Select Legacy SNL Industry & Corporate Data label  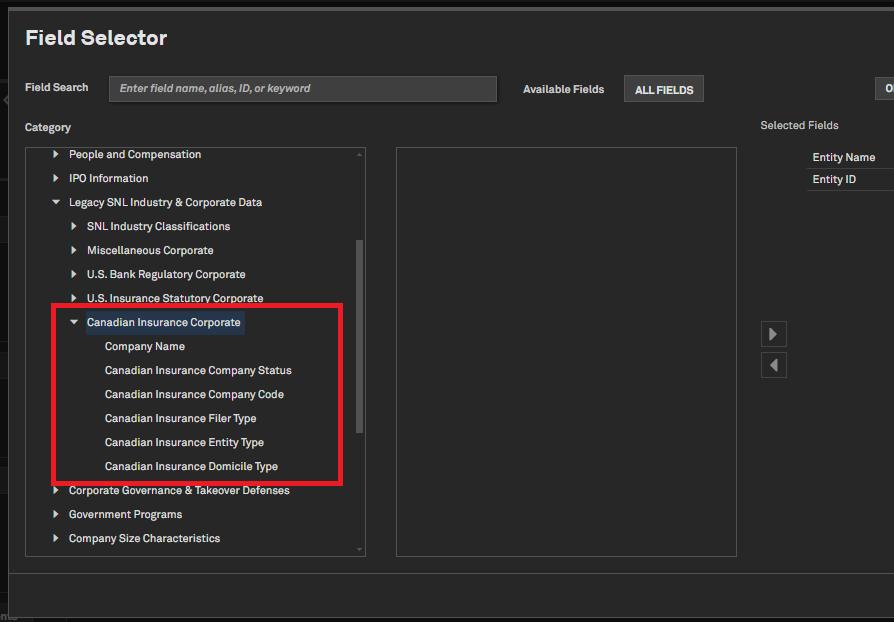[x=165, y=202]
